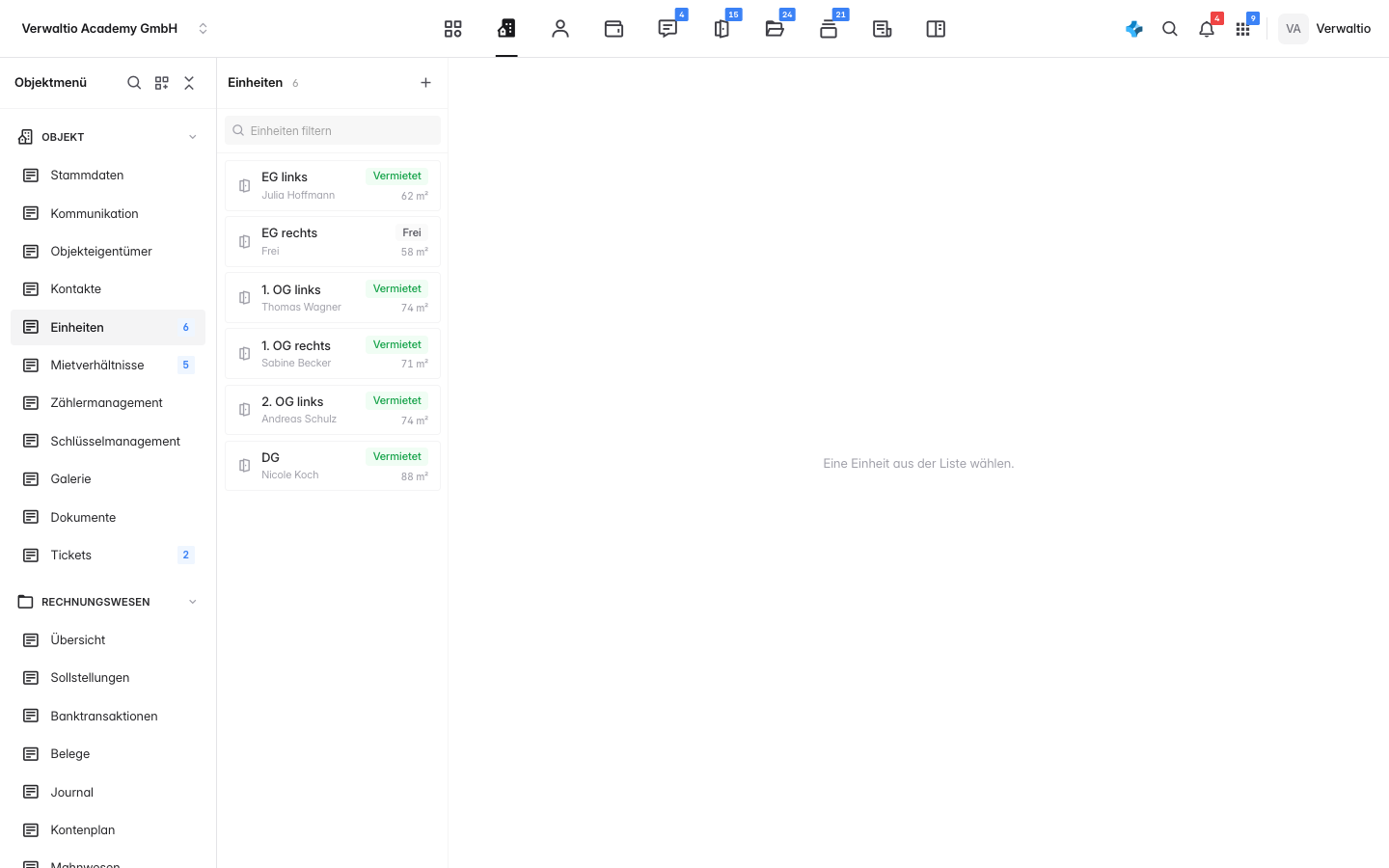Screen dimensions: 1389x868
Task: Add a new Einheit with the plus
Action: coord(425,83)
